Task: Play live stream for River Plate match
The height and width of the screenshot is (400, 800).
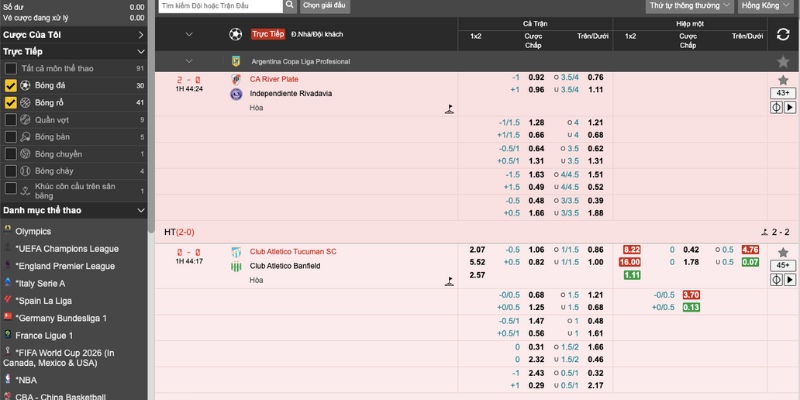Action: click(788, 107)
